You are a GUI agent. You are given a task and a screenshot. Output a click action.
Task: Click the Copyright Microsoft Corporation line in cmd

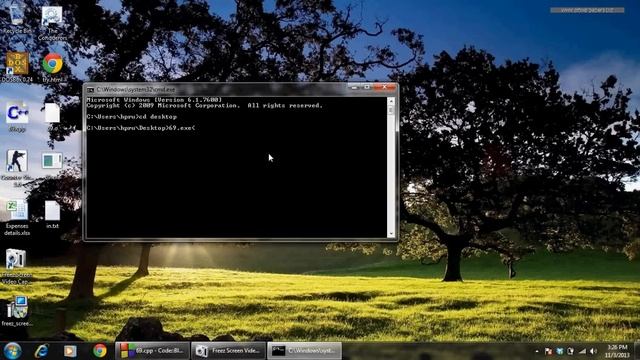point(204,105)
